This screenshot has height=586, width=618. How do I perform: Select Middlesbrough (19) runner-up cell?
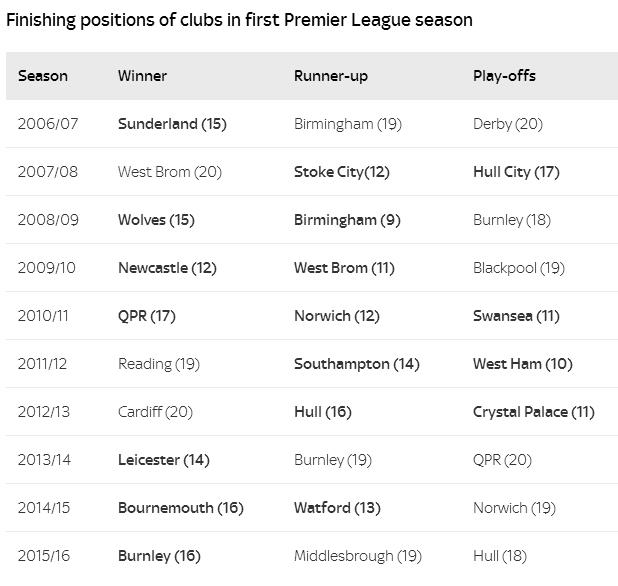[357, 556]
